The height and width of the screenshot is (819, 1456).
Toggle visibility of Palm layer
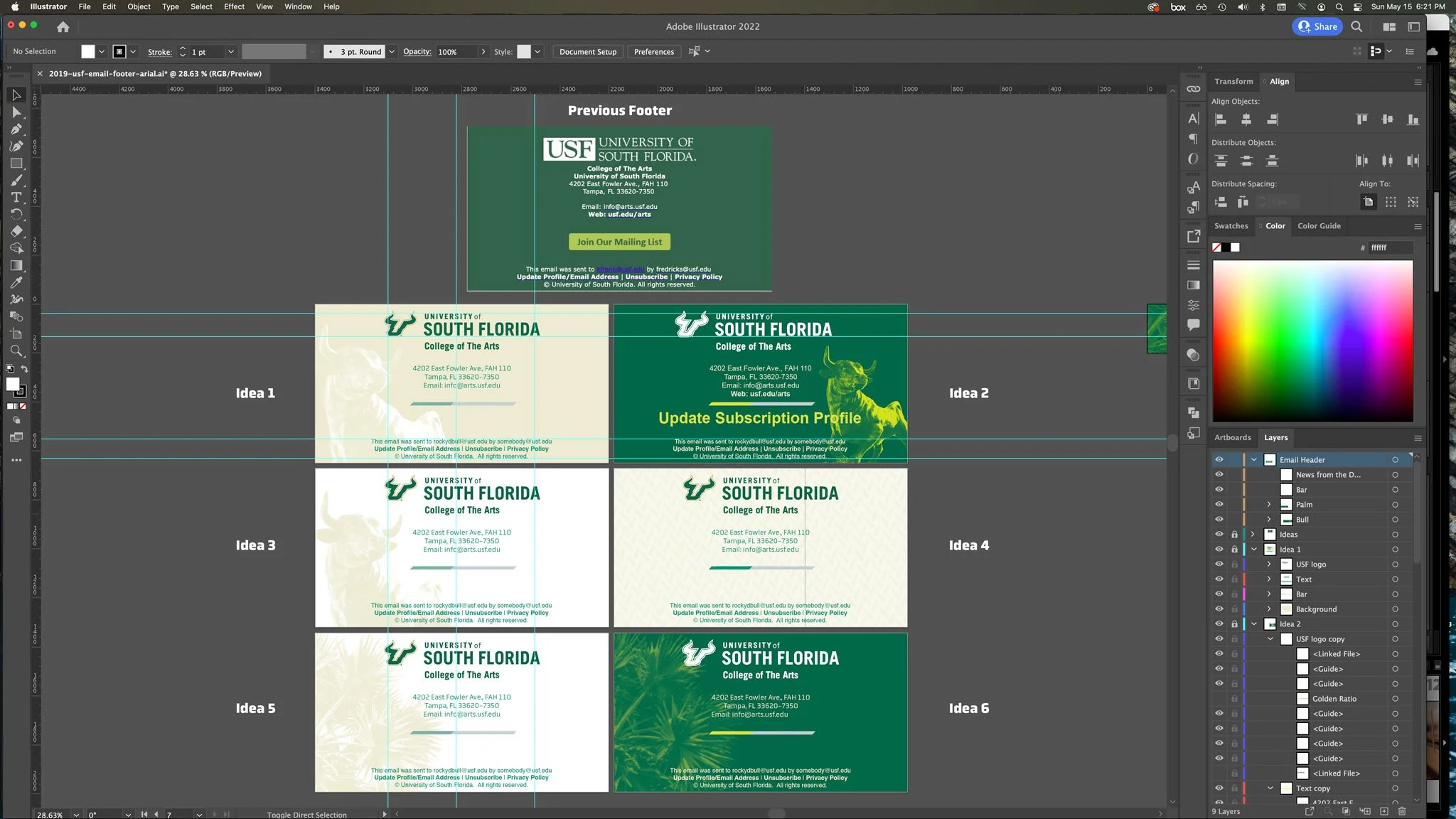click(x=1219, y=505)
